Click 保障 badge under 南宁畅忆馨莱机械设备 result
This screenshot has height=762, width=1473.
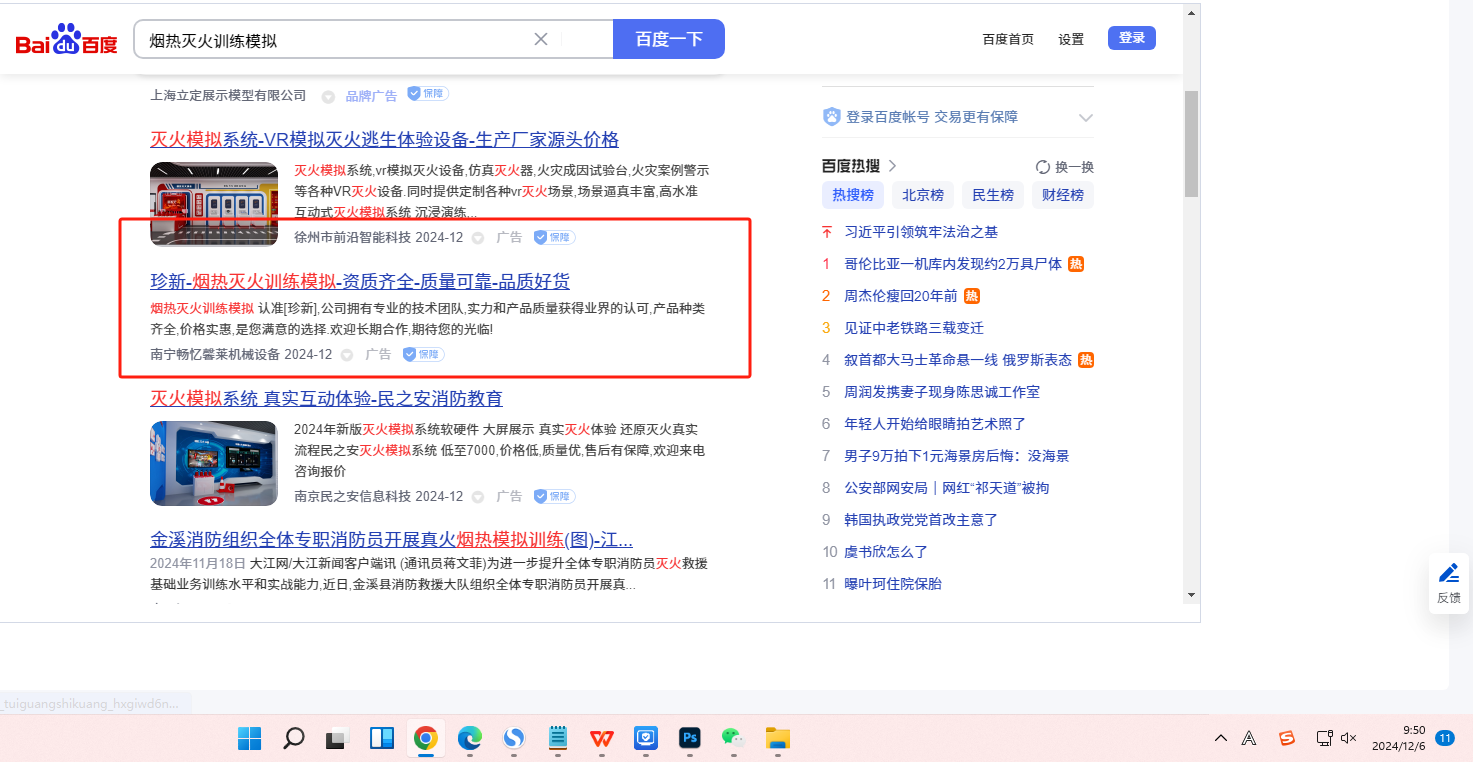click(424, 354)
